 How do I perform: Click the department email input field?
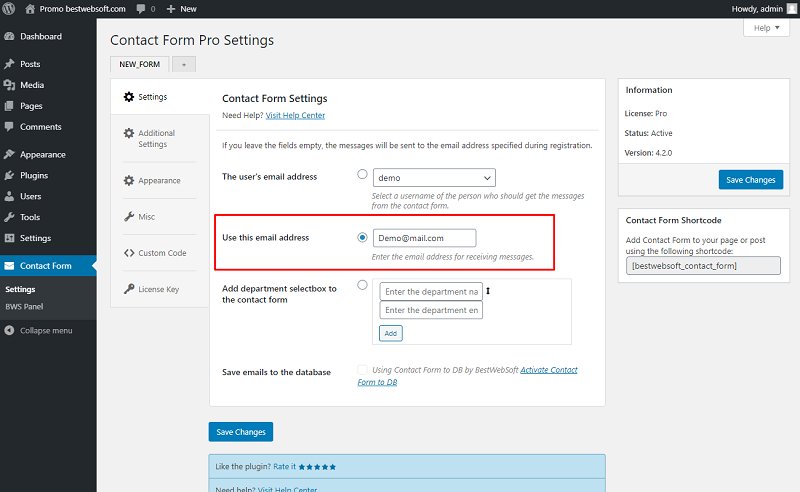[x=431, y=310]
